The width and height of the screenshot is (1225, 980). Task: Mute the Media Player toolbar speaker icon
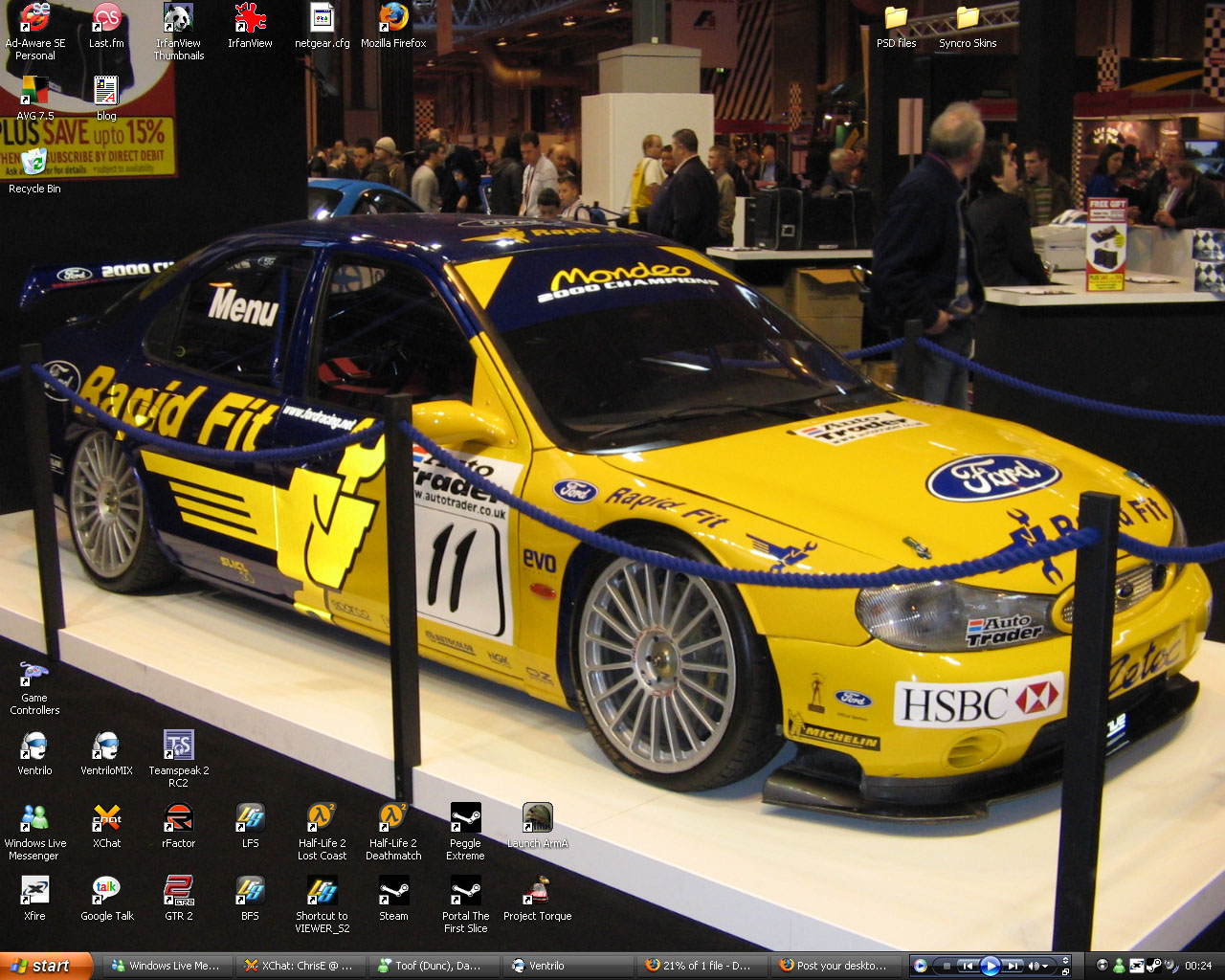1036,966
